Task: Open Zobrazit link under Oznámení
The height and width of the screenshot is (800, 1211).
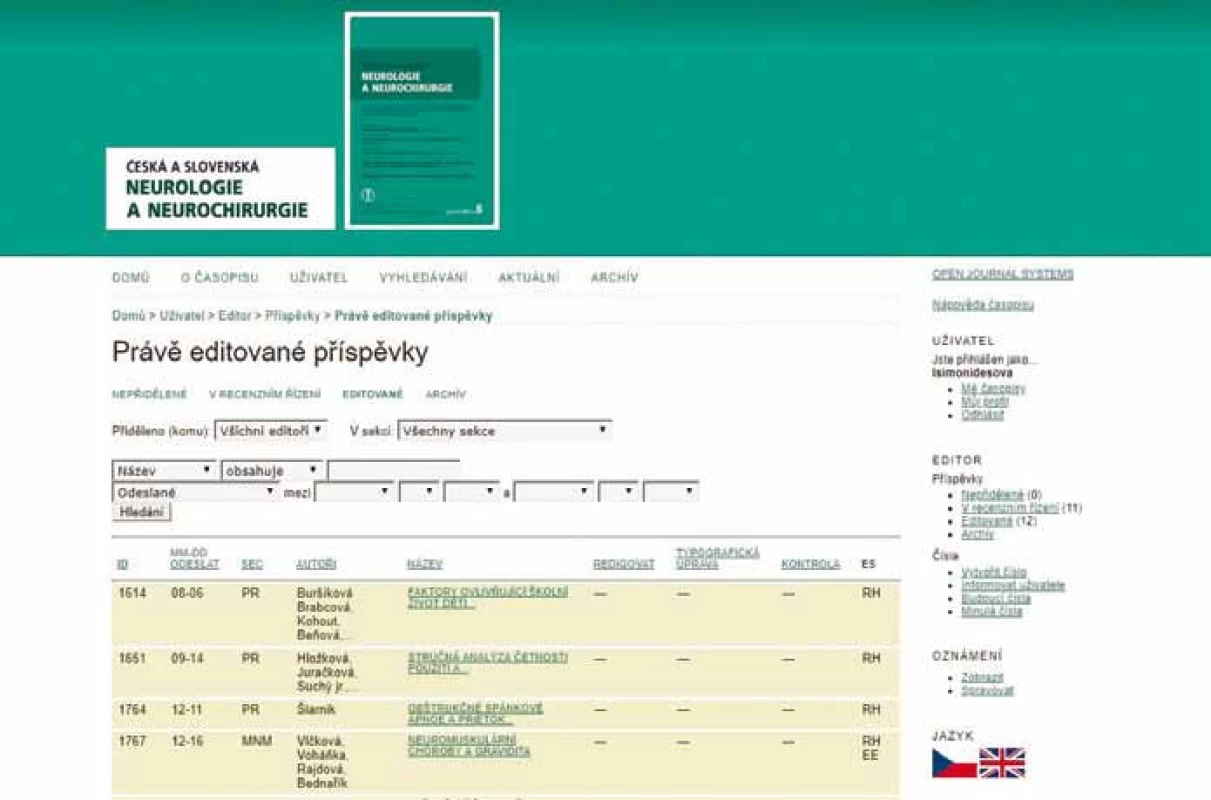Action: (x=982, y=678)
